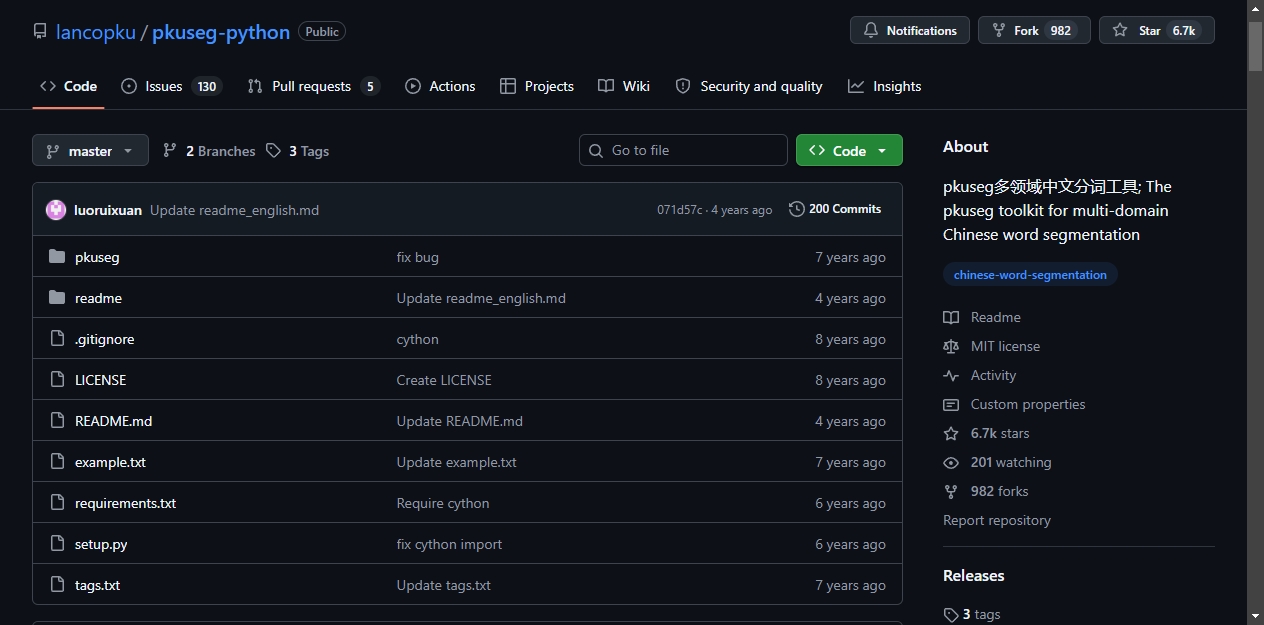The height and width of the screenshot is (625, 1264).
Task: View the 982 forks link
Action: click(985, 491)
